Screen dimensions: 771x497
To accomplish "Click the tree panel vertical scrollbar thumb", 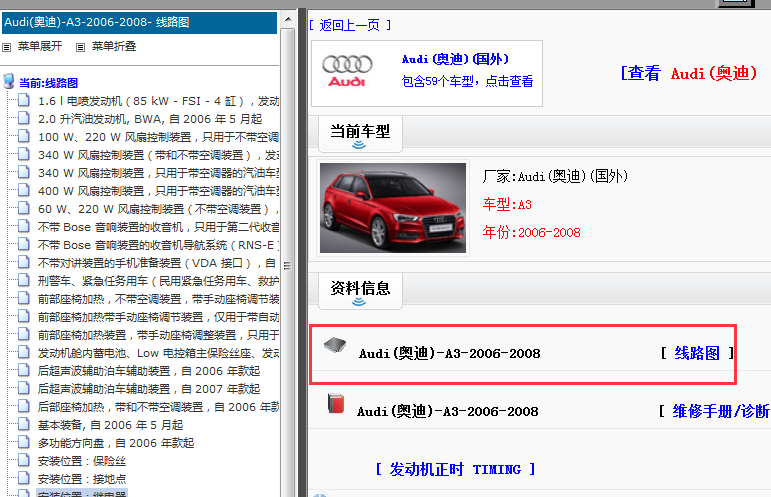I will pyautogui.click(x=288, y=265).
